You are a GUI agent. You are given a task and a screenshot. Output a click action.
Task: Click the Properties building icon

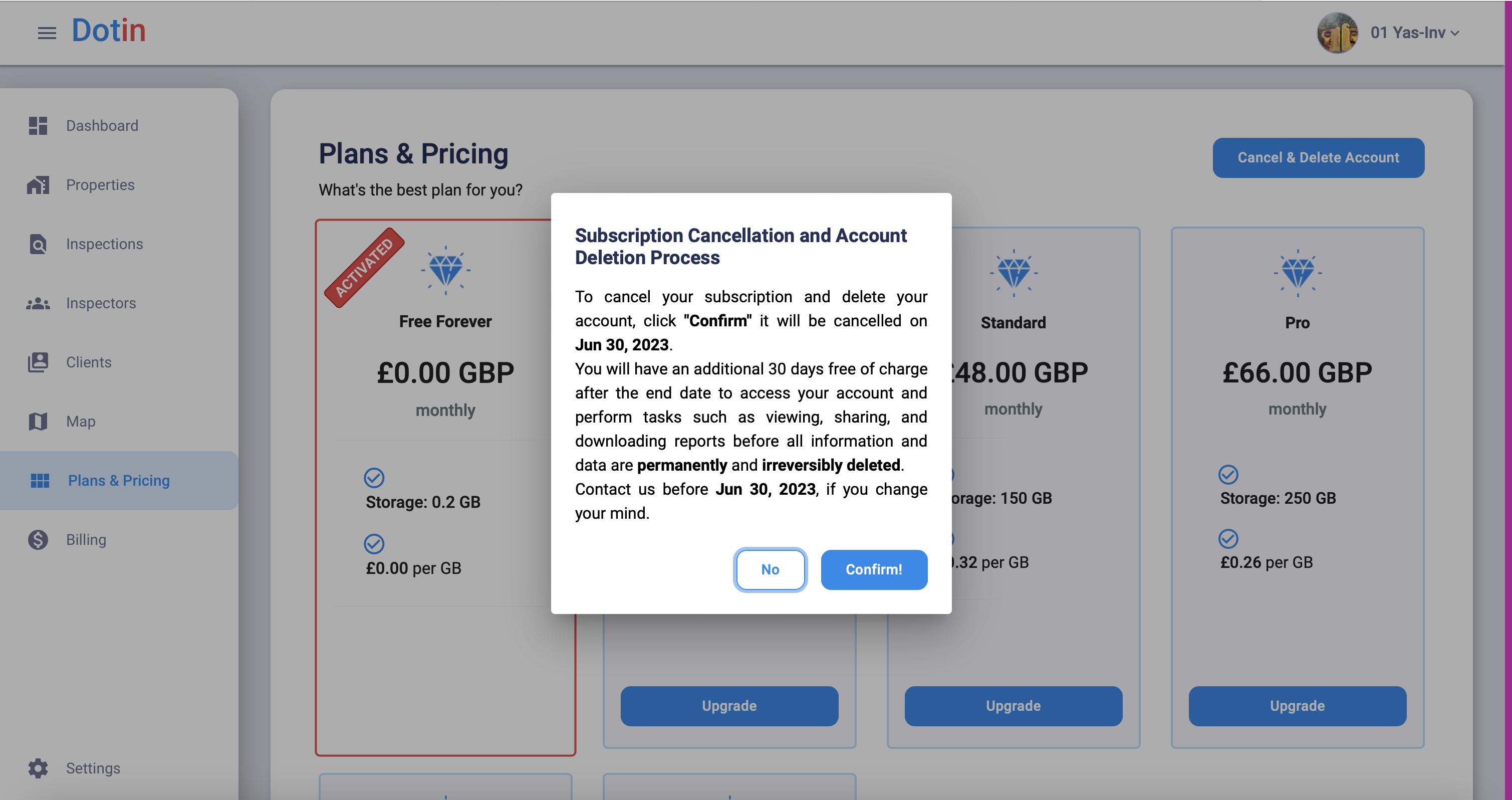coord(38,185)
